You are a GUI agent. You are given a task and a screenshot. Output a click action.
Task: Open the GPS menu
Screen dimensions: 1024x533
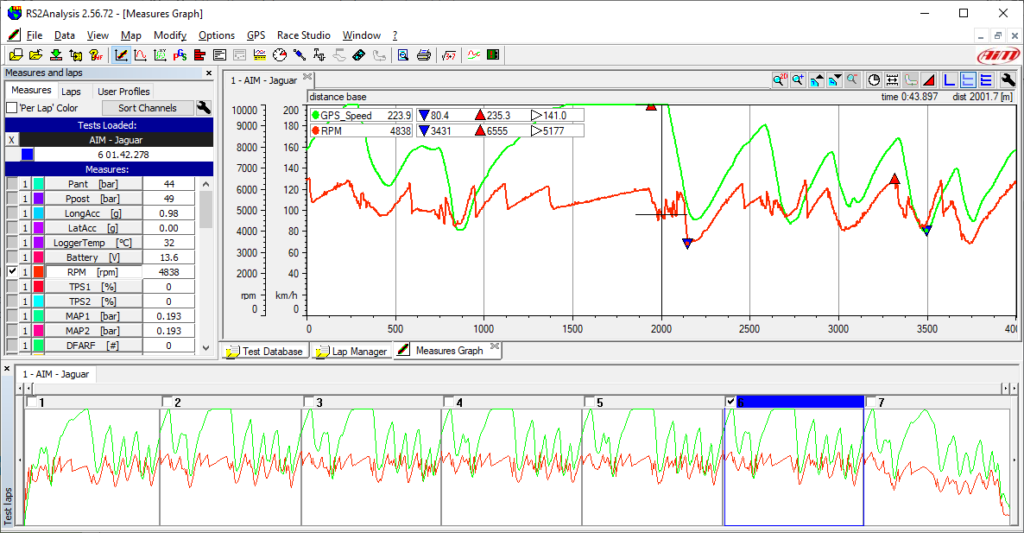point(256,35)
